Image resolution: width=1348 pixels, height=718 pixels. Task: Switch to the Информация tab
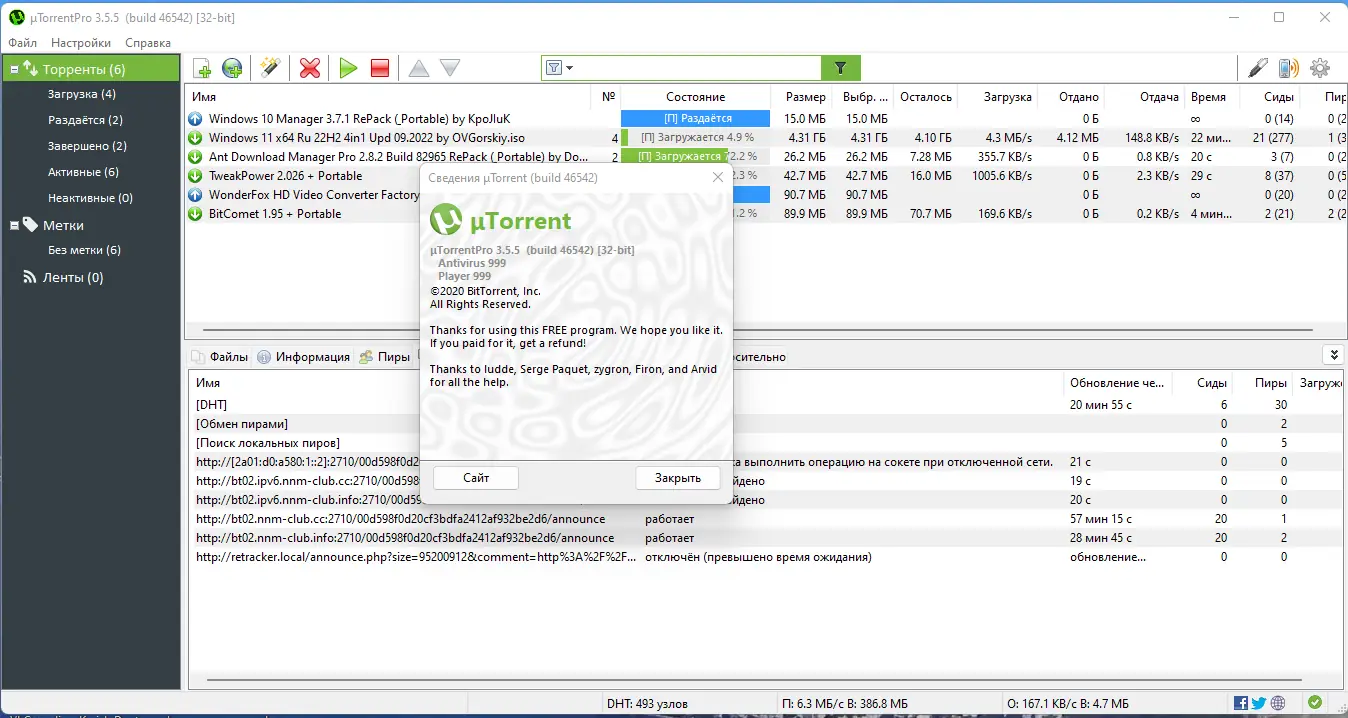(304, 357)
